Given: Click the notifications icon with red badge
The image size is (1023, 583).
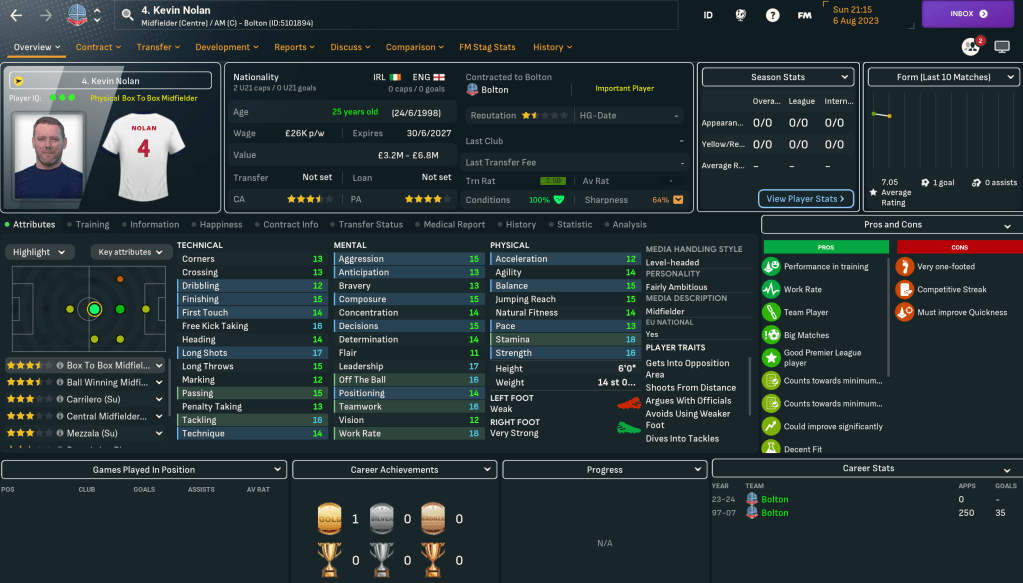Looking at the screenshot, I should (x=970, y=46).
